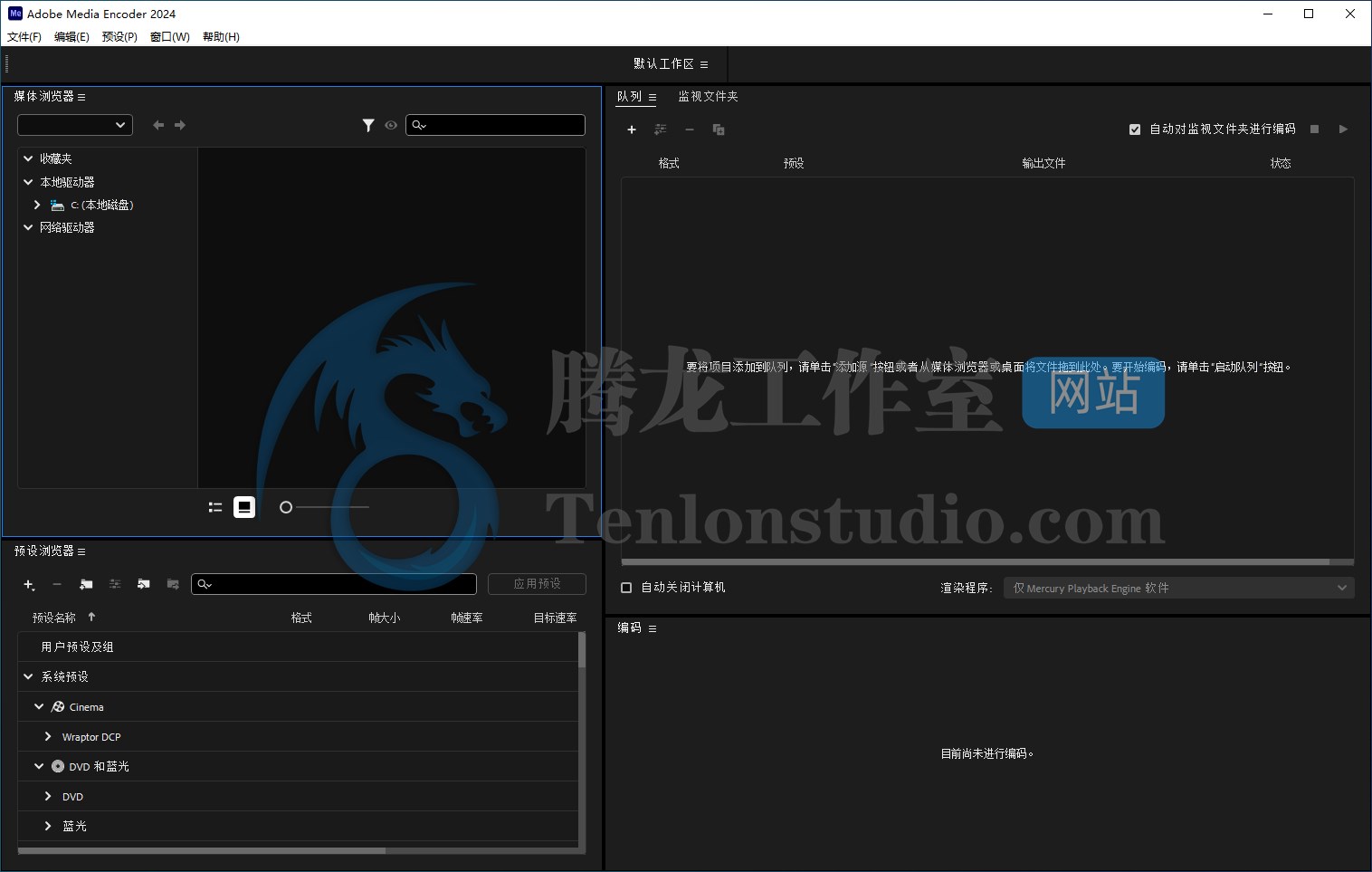Click the Queue add source plus icon

pyautogui.click(x=632, y=129)
